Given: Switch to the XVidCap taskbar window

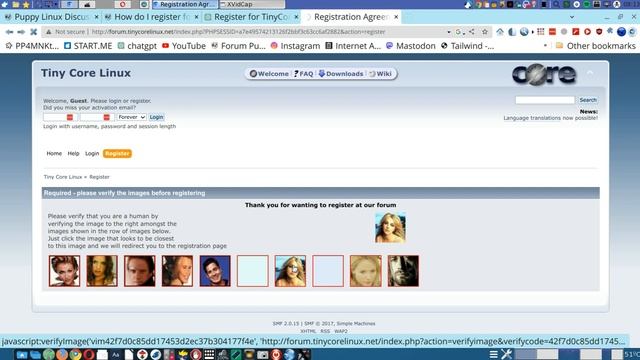Looking at the screenshot, I should 252,4.
